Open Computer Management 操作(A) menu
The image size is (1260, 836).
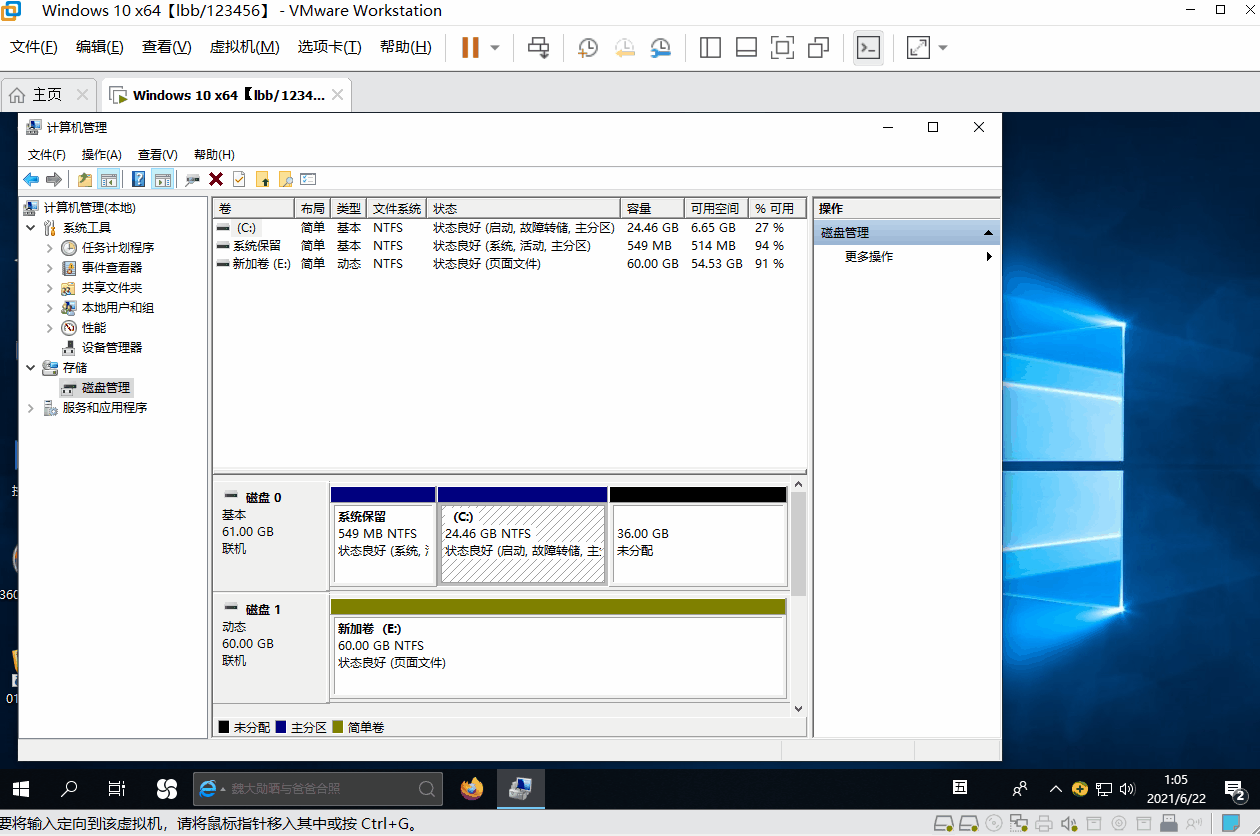102,155
